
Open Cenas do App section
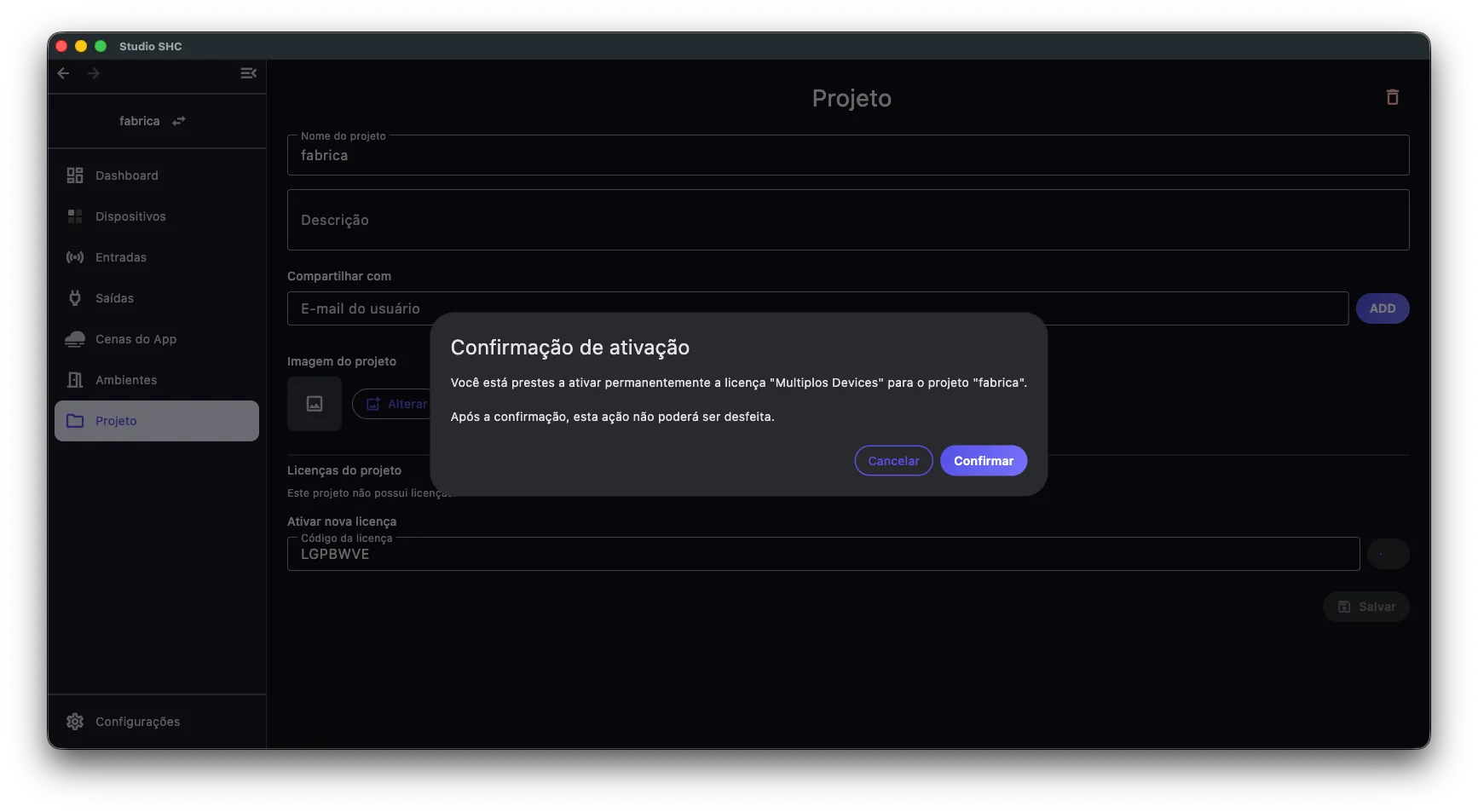coord(157,339)
